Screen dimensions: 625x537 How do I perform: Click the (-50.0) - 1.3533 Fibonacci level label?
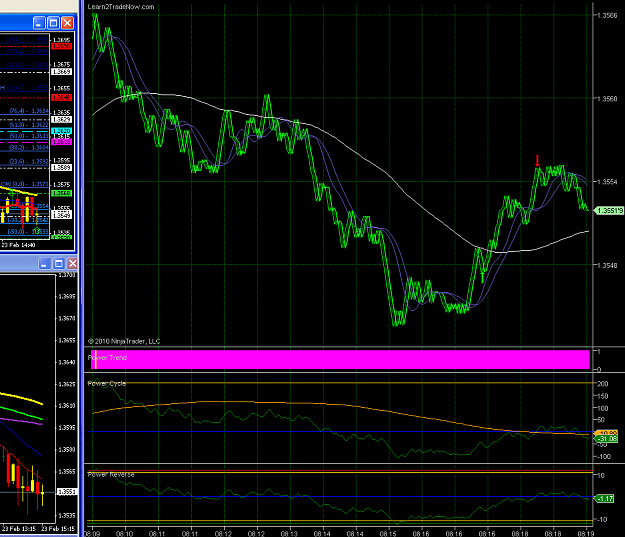pos(28,232)
